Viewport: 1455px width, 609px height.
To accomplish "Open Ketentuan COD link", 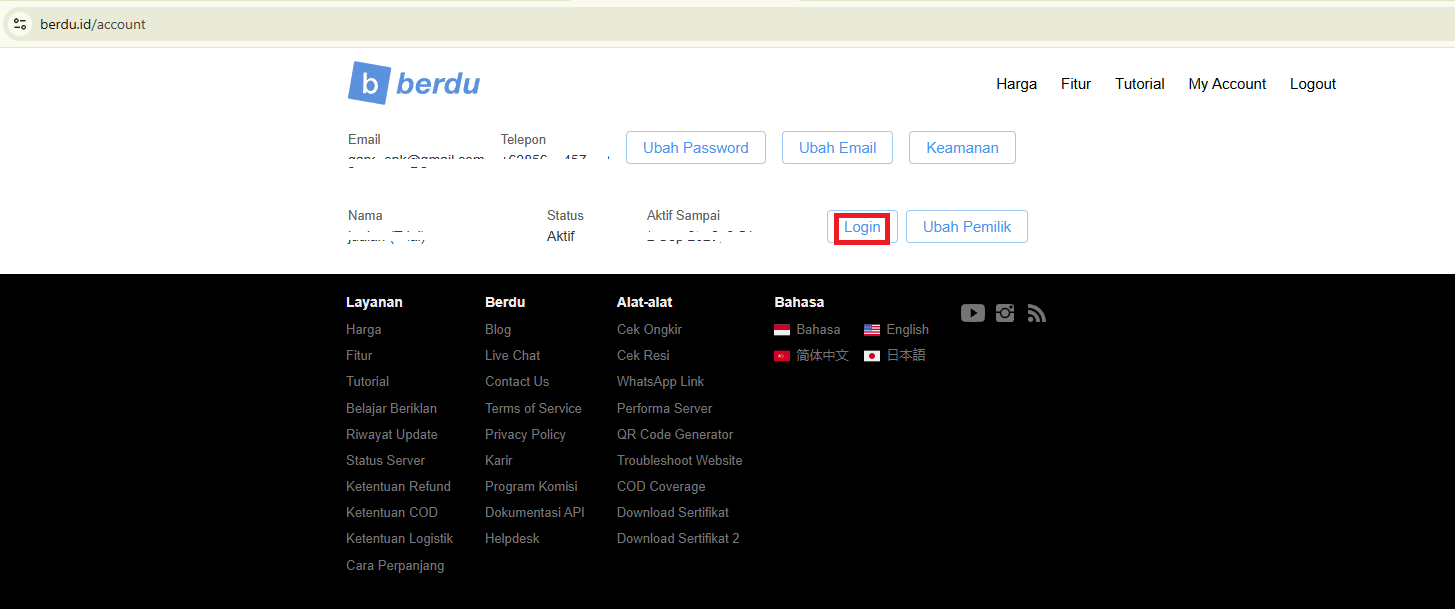I will (x=392, y=512).
